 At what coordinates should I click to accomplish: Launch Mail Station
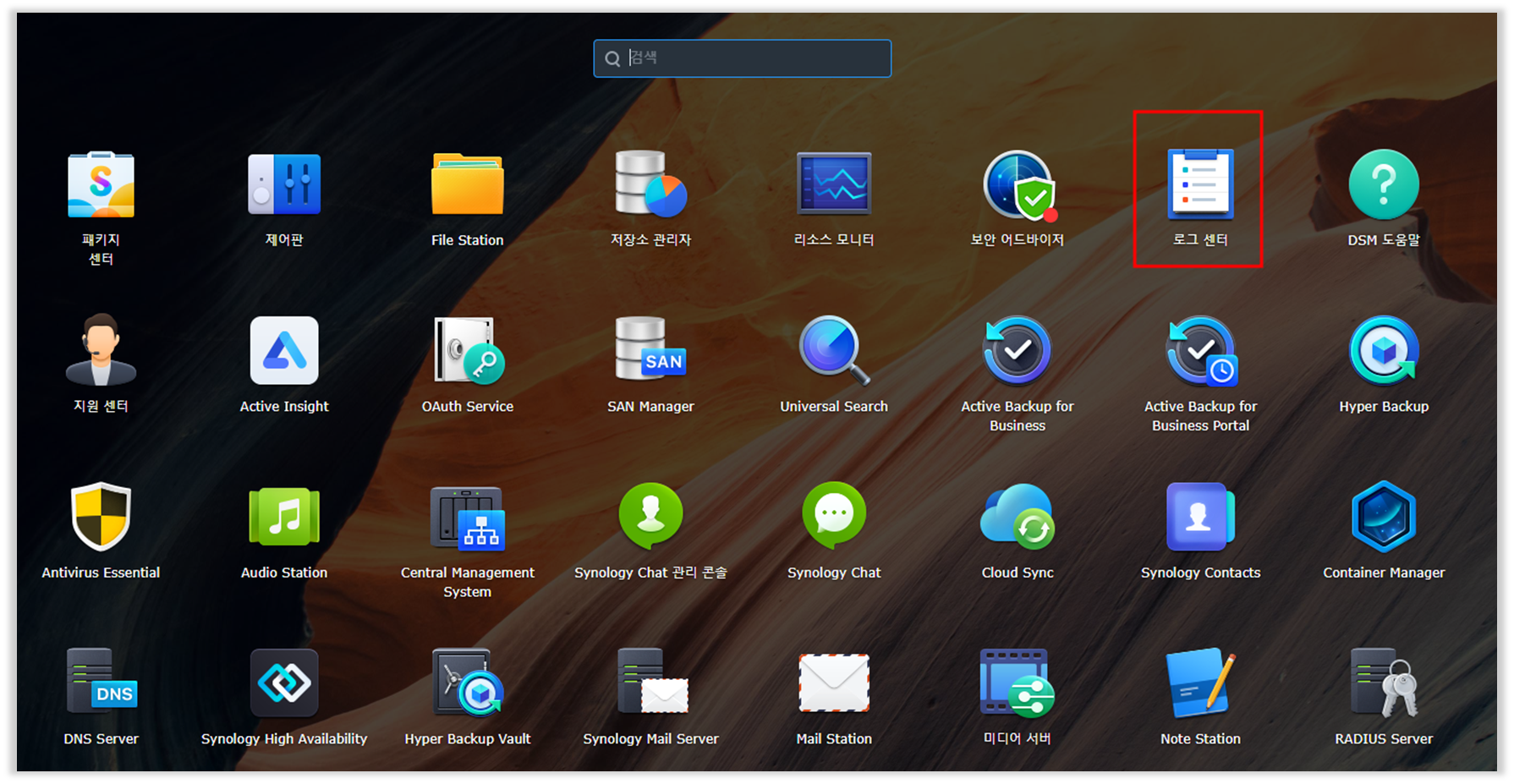[834, 683]
